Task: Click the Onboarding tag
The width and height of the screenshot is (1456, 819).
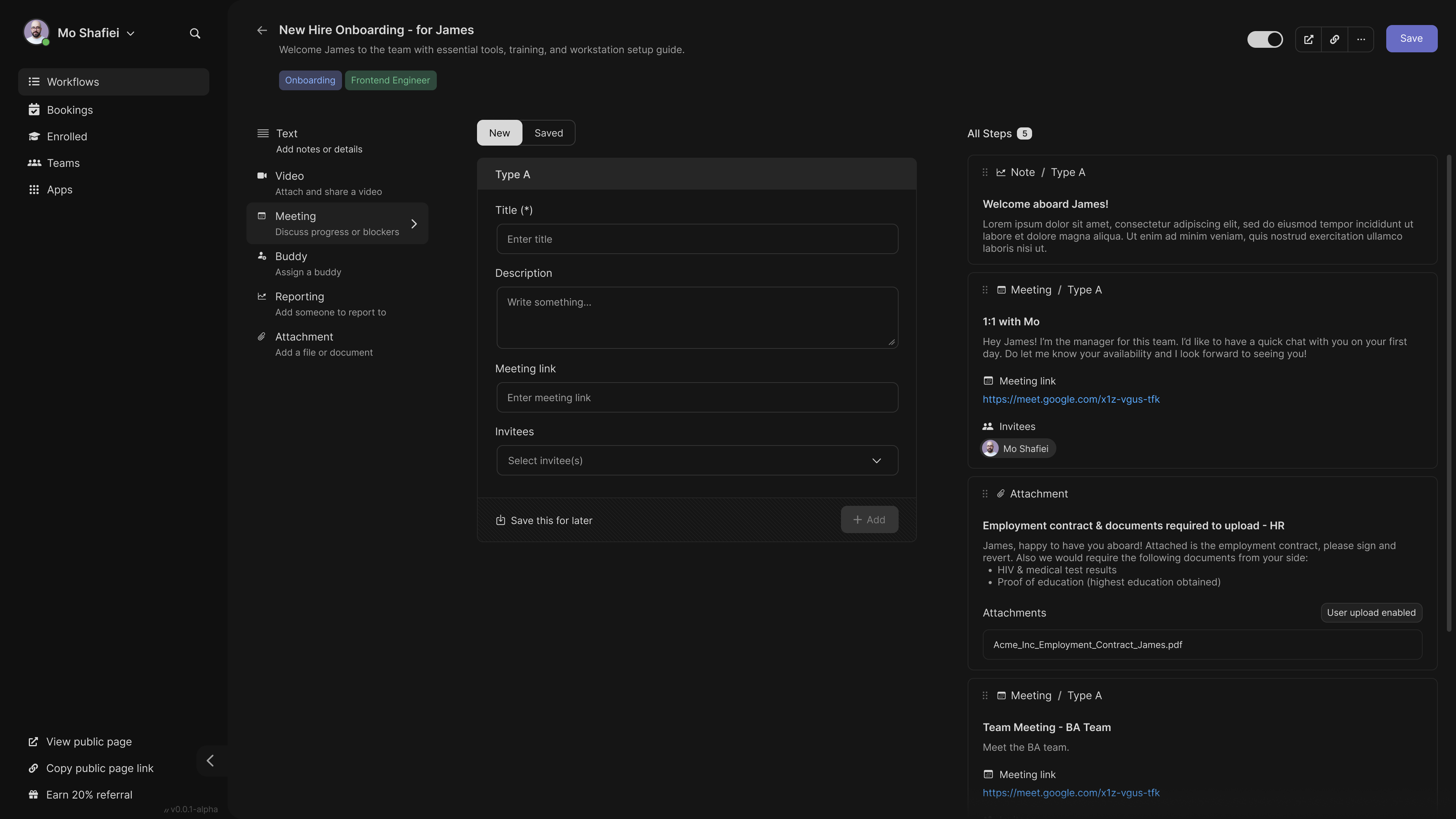Action: coord(310,80)
